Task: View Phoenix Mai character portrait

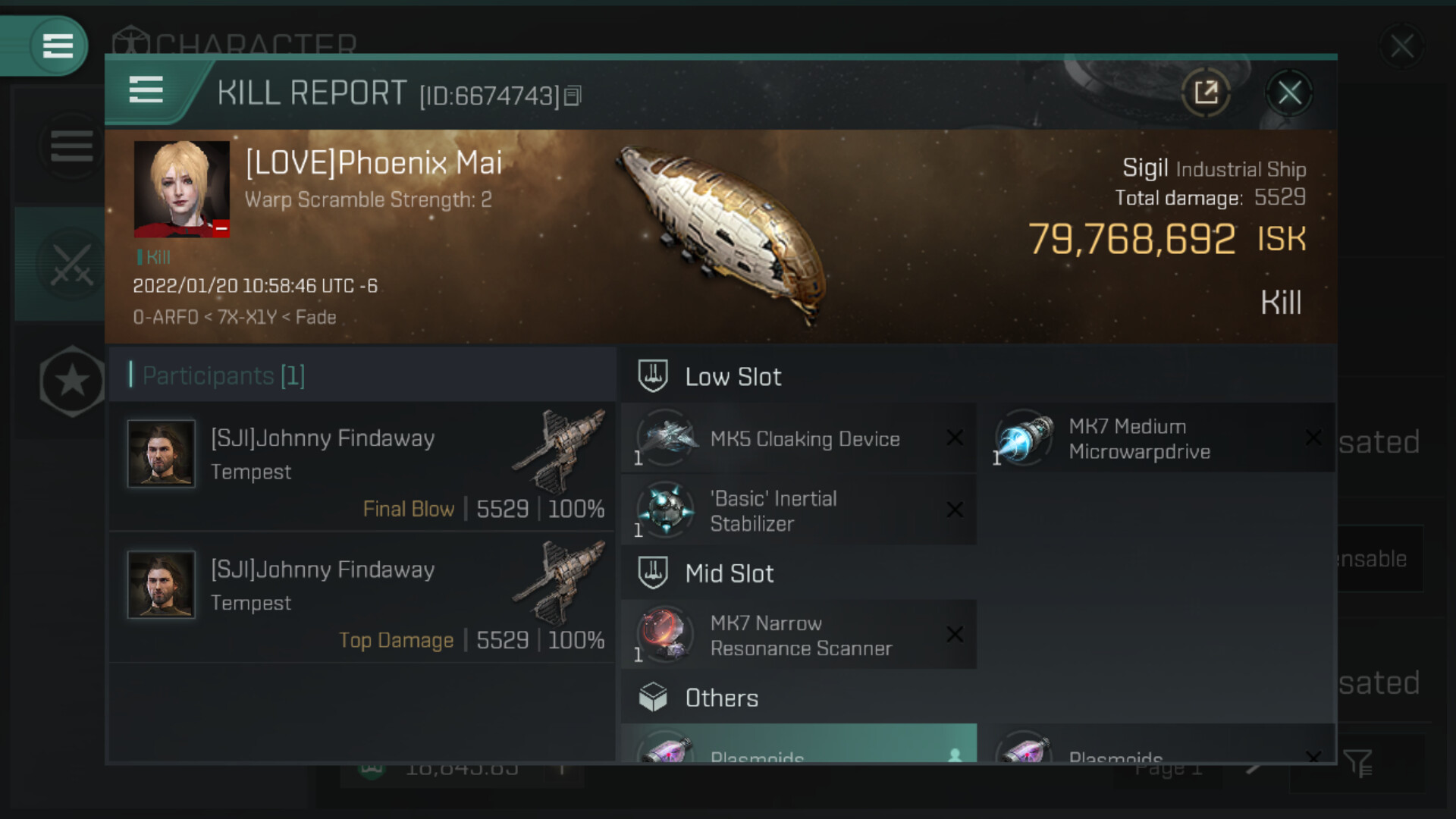Action: pyautogui.click(x=182, y=189)
